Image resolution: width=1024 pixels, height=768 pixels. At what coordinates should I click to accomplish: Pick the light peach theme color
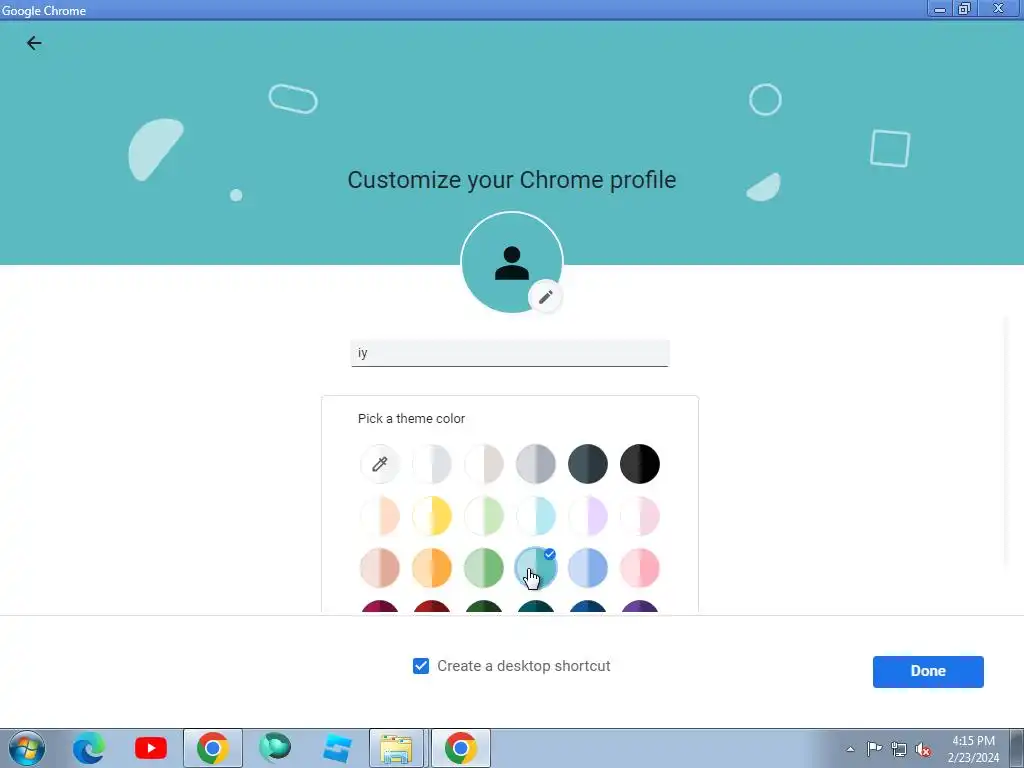click(379, 516)
